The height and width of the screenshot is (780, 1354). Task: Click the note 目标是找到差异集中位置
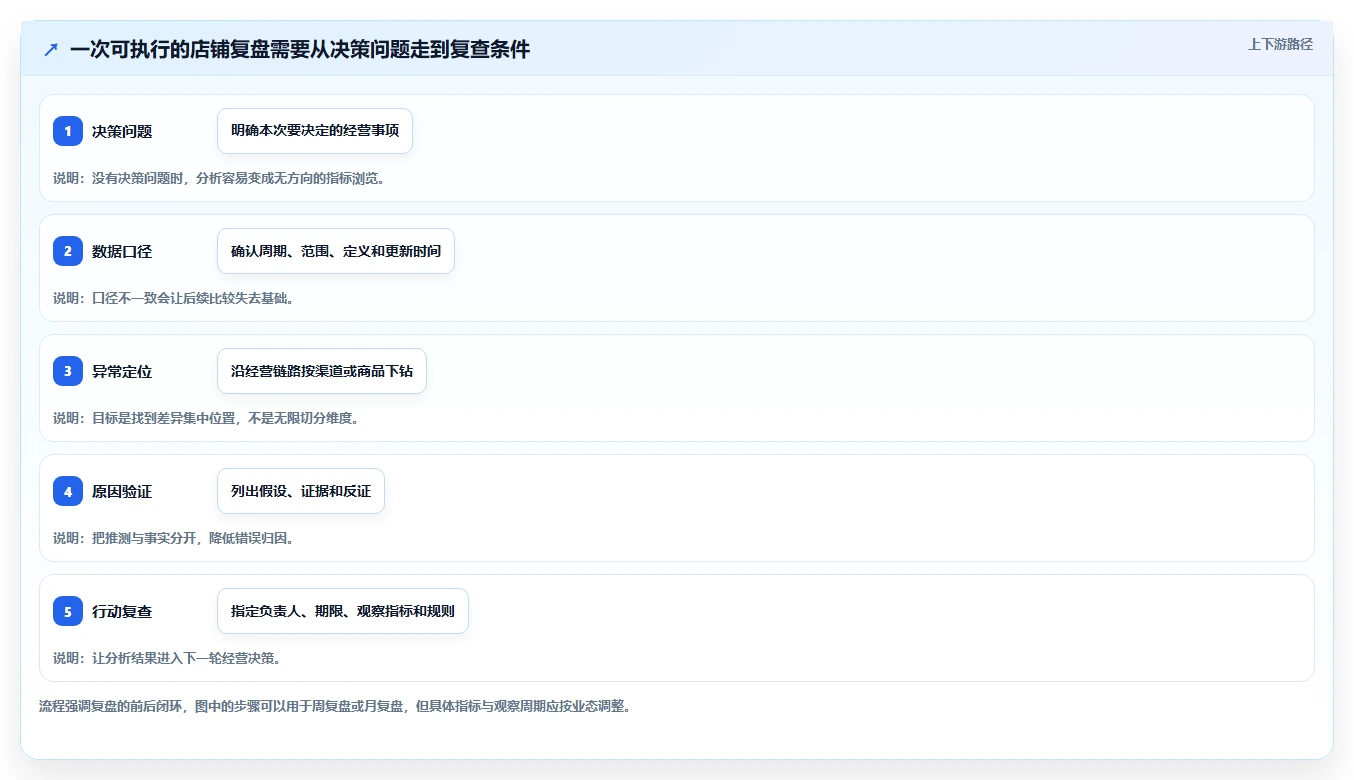tap(206, 418)
